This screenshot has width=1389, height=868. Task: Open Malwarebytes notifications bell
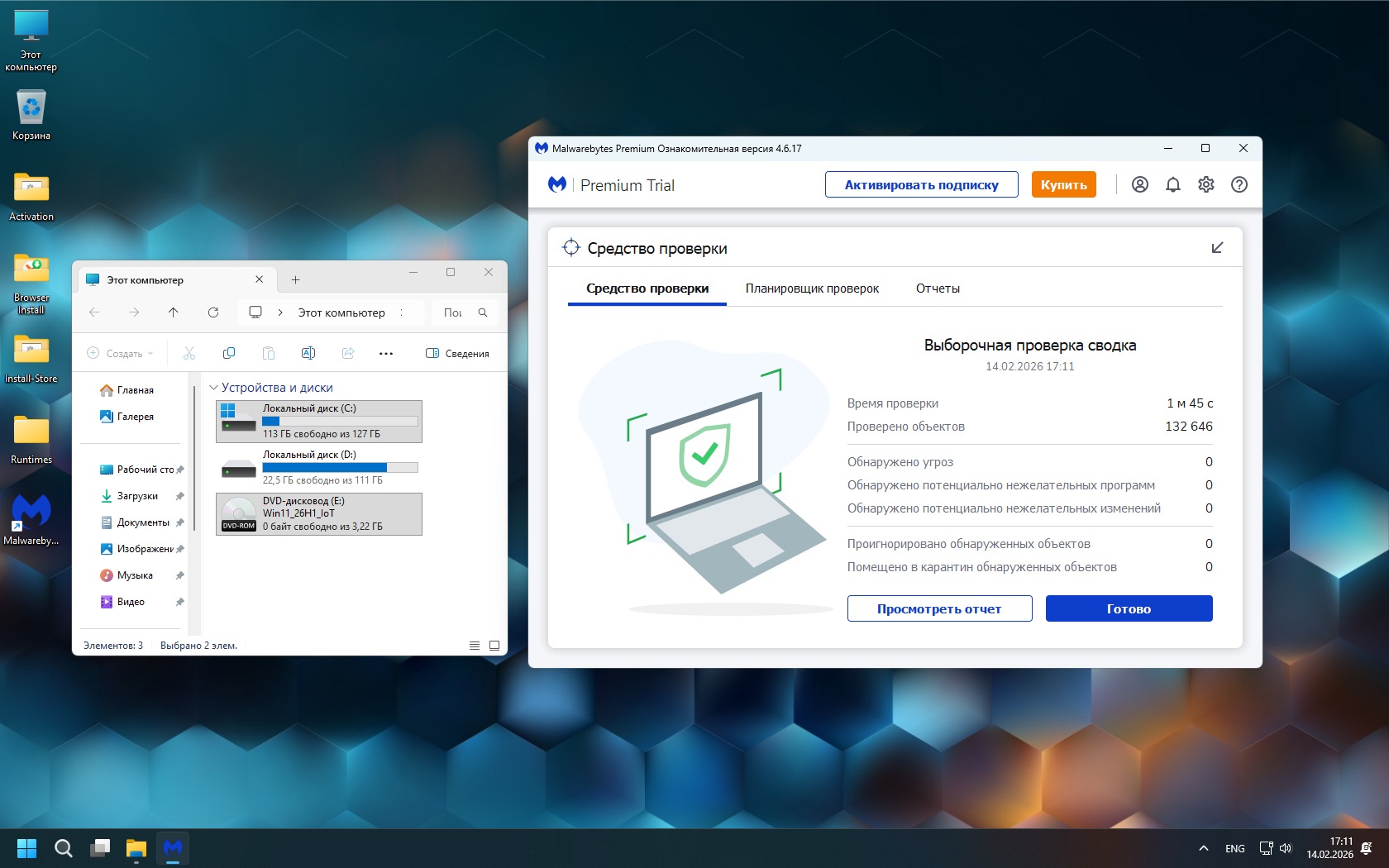1172,184
